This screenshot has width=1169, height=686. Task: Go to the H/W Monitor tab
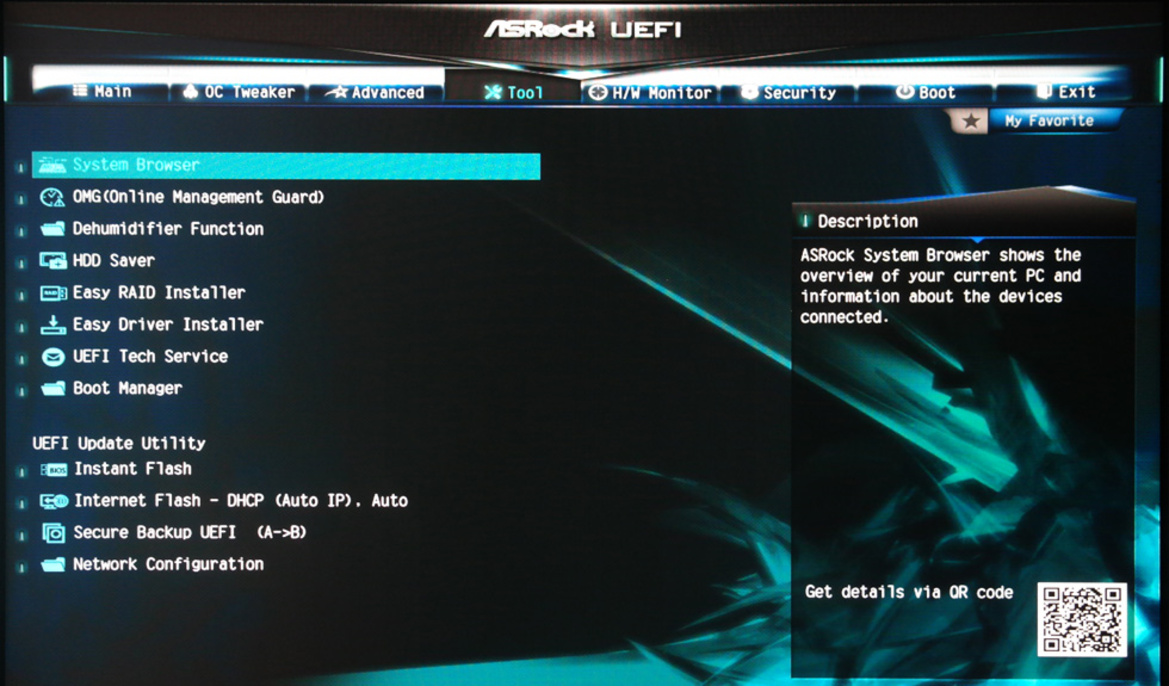650,92
